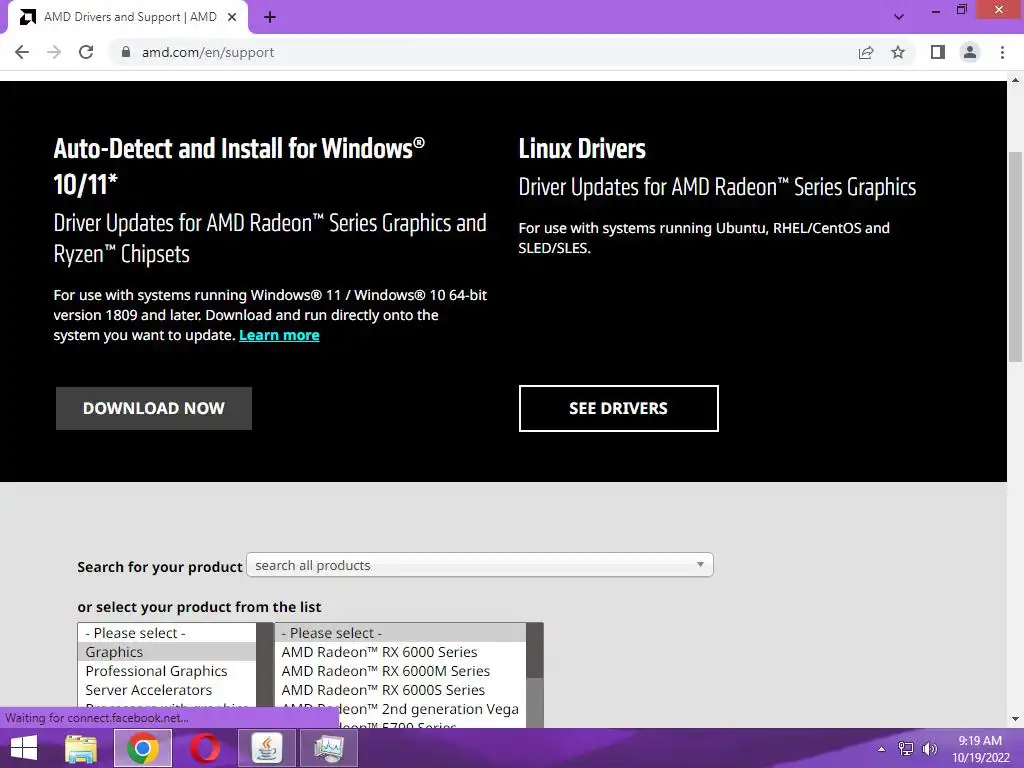This screenshot has height=768, width=1024.
Task: Choose AMD Radeon 2nd generation Vega
Action: click(400, 709)
